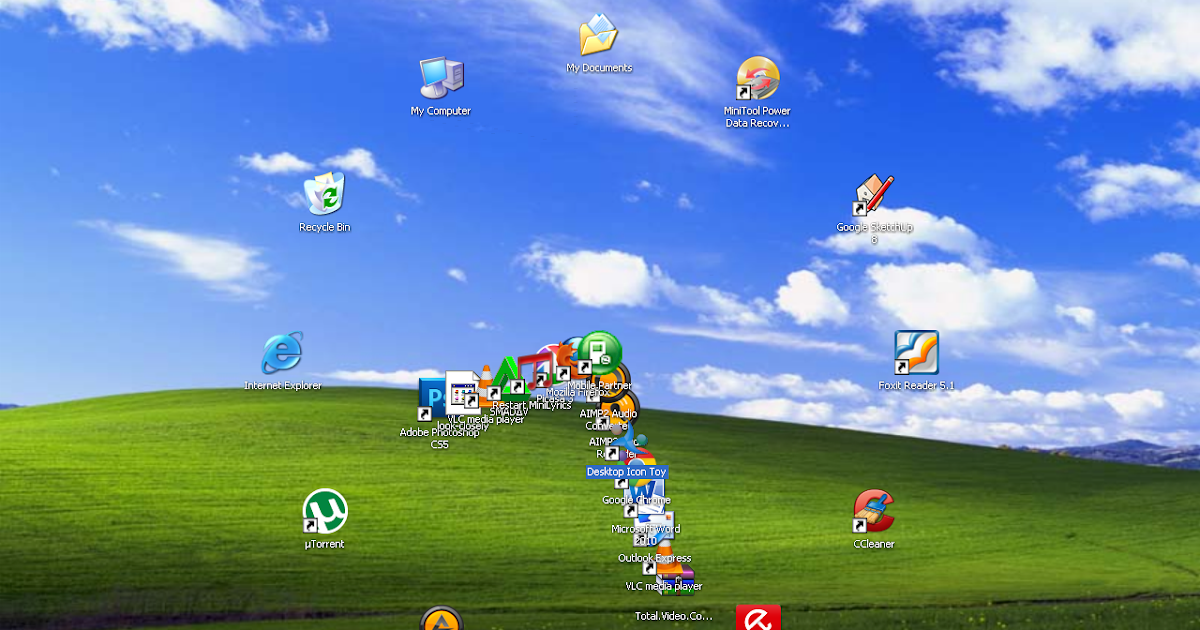The width and height of the screenshot is (1200, 630).
Task: Select the Google SketchUp 8 shortcut
Action: [x=873, y=195]
